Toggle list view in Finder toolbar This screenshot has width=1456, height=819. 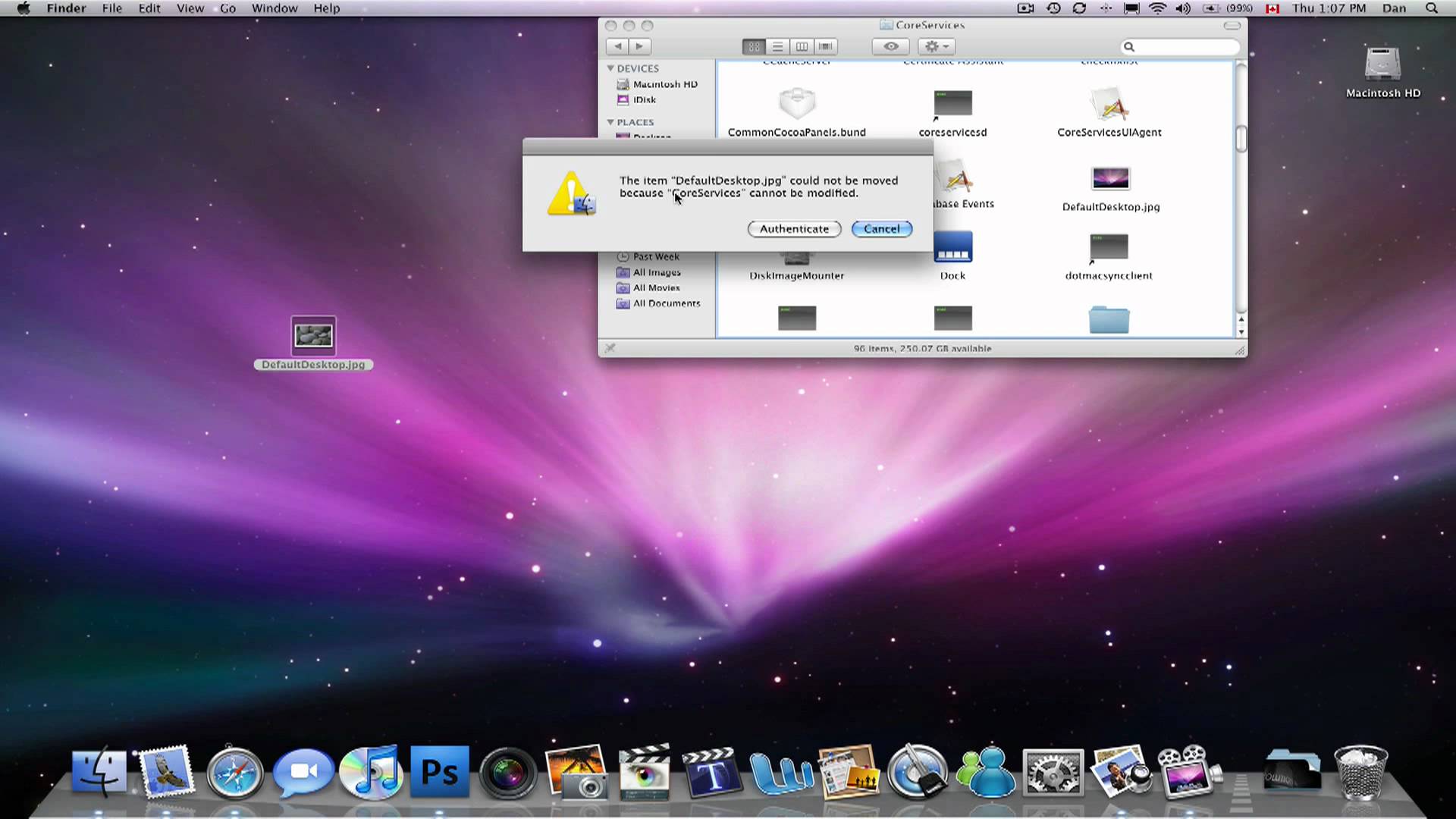tap(778, 46)
